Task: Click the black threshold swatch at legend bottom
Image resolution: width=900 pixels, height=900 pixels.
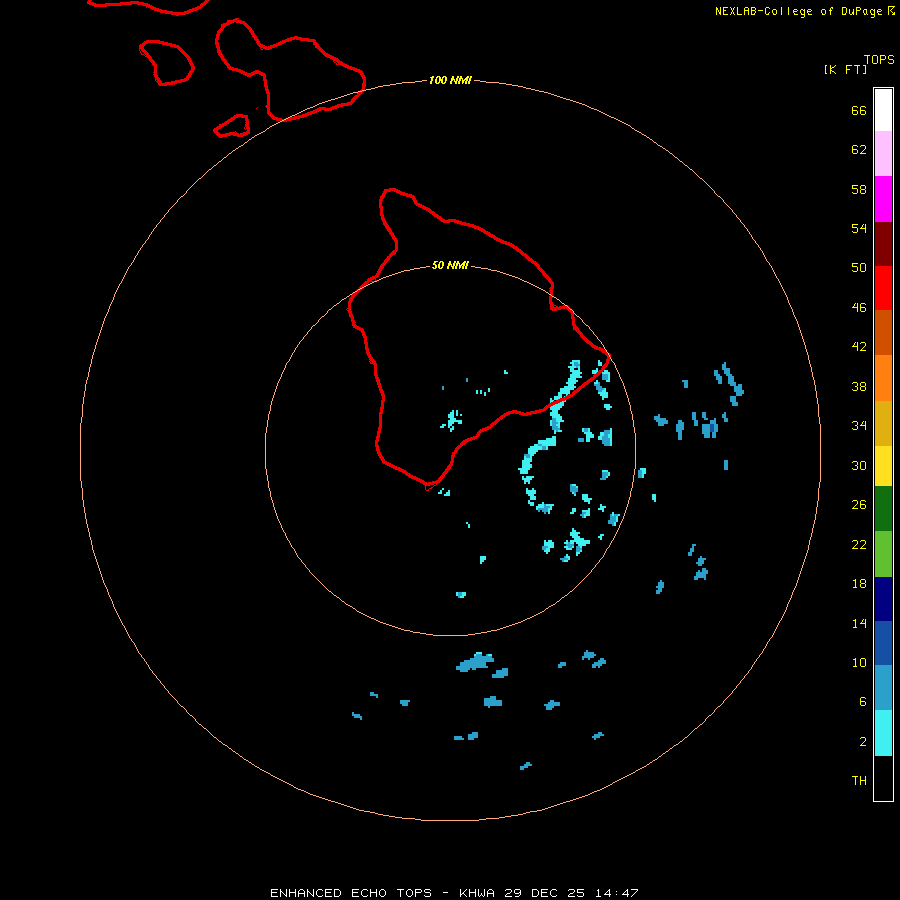Action: pyautogui.click(x=883, y=778)
